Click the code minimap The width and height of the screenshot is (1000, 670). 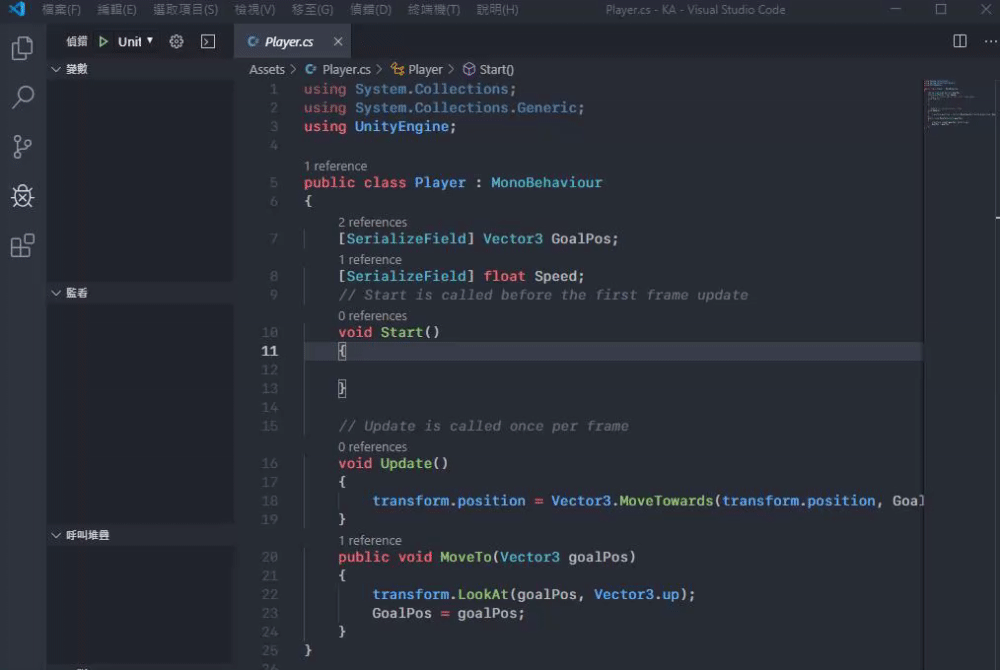pos(958,105)
